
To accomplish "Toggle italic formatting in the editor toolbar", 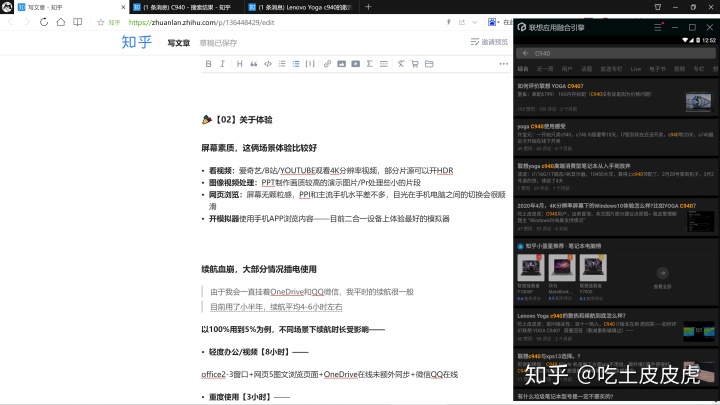I will [x=222, y=64].
